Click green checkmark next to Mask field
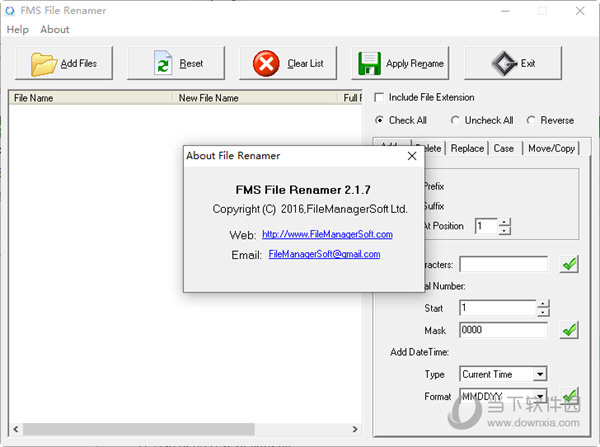This screenshot has width=600, height=447. (569, 330)
